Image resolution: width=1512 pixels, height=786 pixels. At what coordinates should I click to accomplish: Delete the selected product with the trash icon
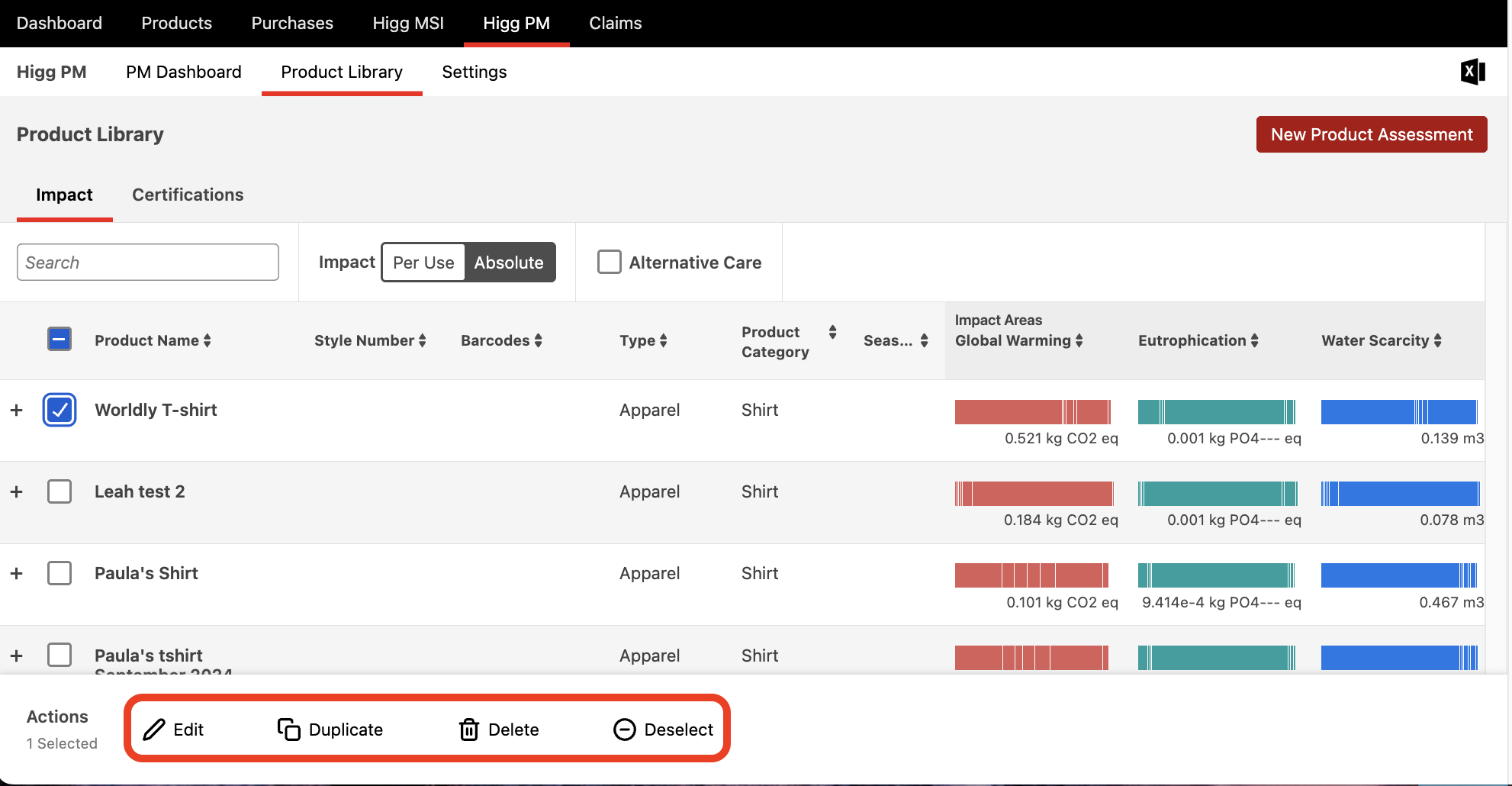[x=499, y=730]
